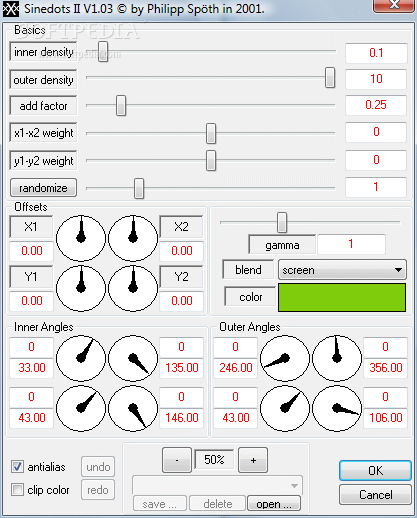
Task: Click the save... preset button
Action: tap(159, 504)
